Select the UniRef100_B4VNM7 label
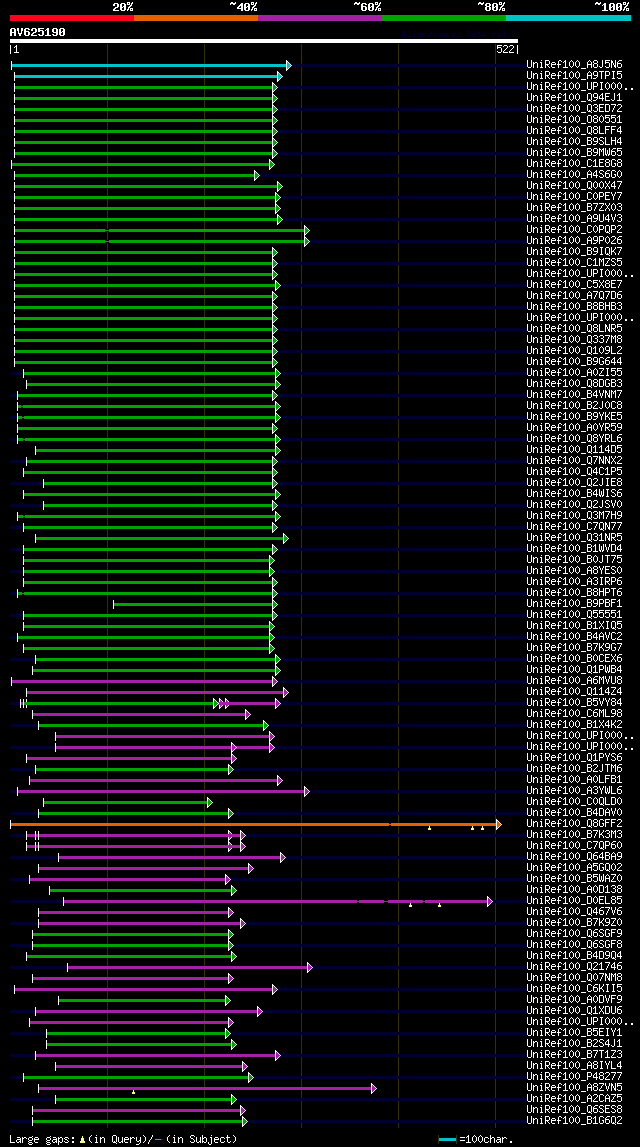The height and width of the screenshot is (1147, 640). pyautogui.click(x=574, y=394)
